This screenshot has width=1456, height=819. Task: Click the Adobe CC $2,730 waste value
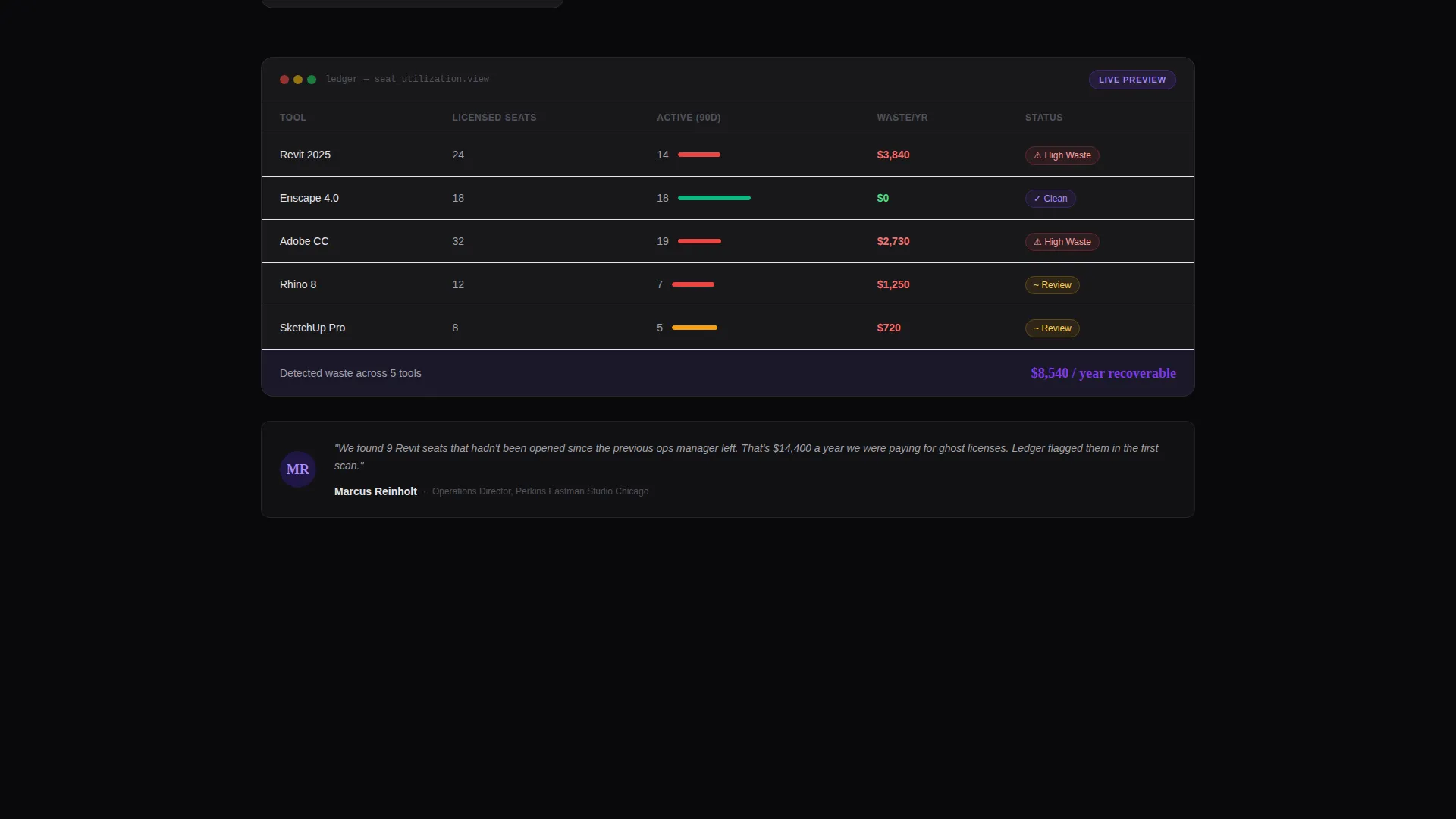pyautogui.click(x=893, y=241)
